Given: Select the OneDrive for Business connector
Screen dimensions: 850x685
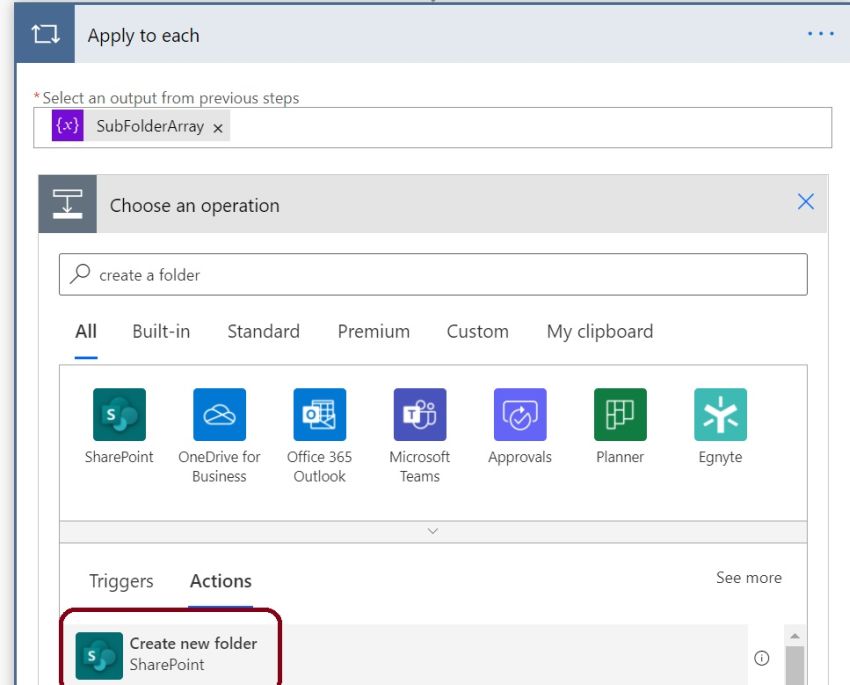Looking at the screenshot, I should [x=220, y=415].
